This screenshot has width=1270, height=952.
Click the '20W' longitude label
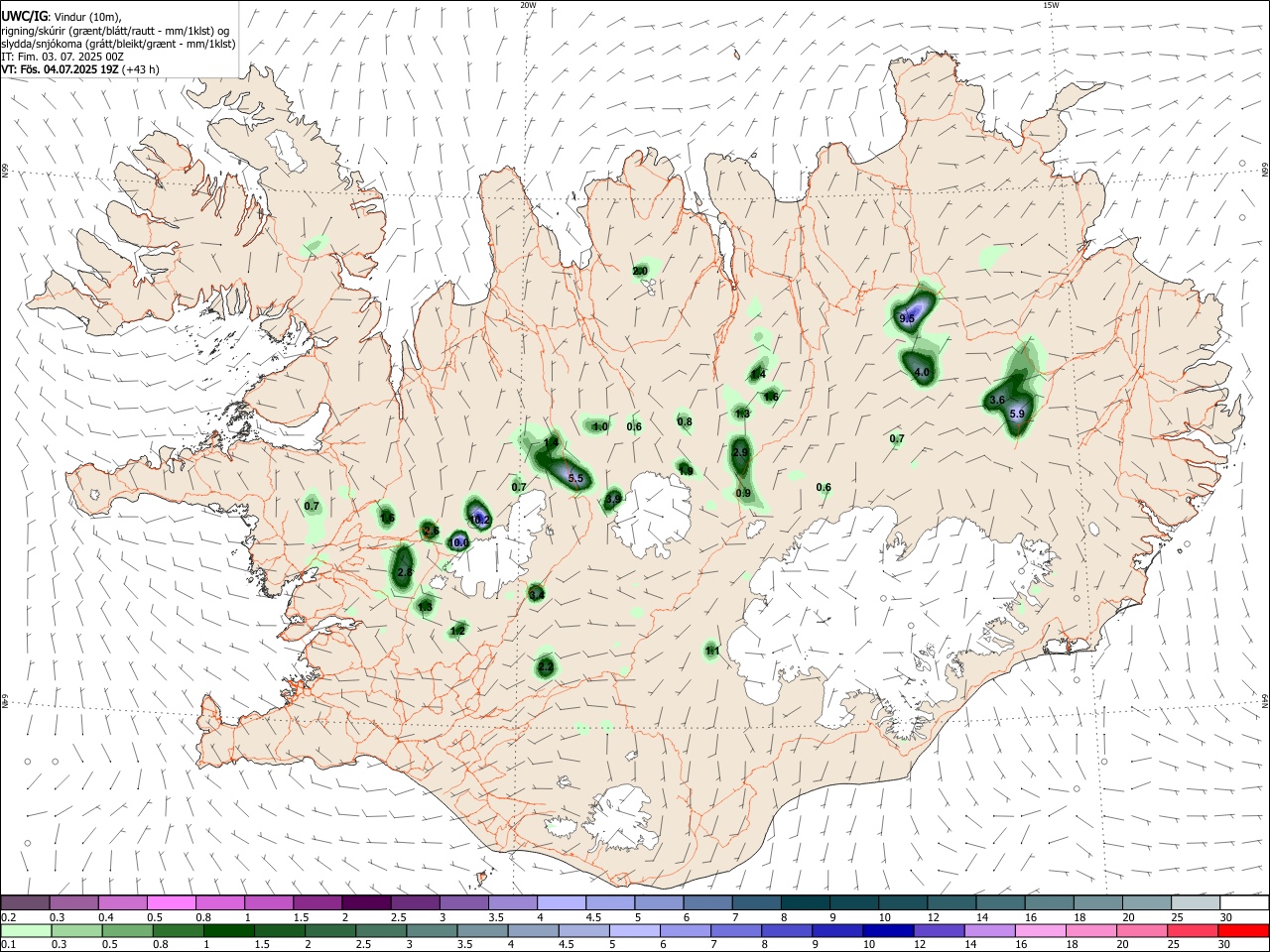pos(528,5)
